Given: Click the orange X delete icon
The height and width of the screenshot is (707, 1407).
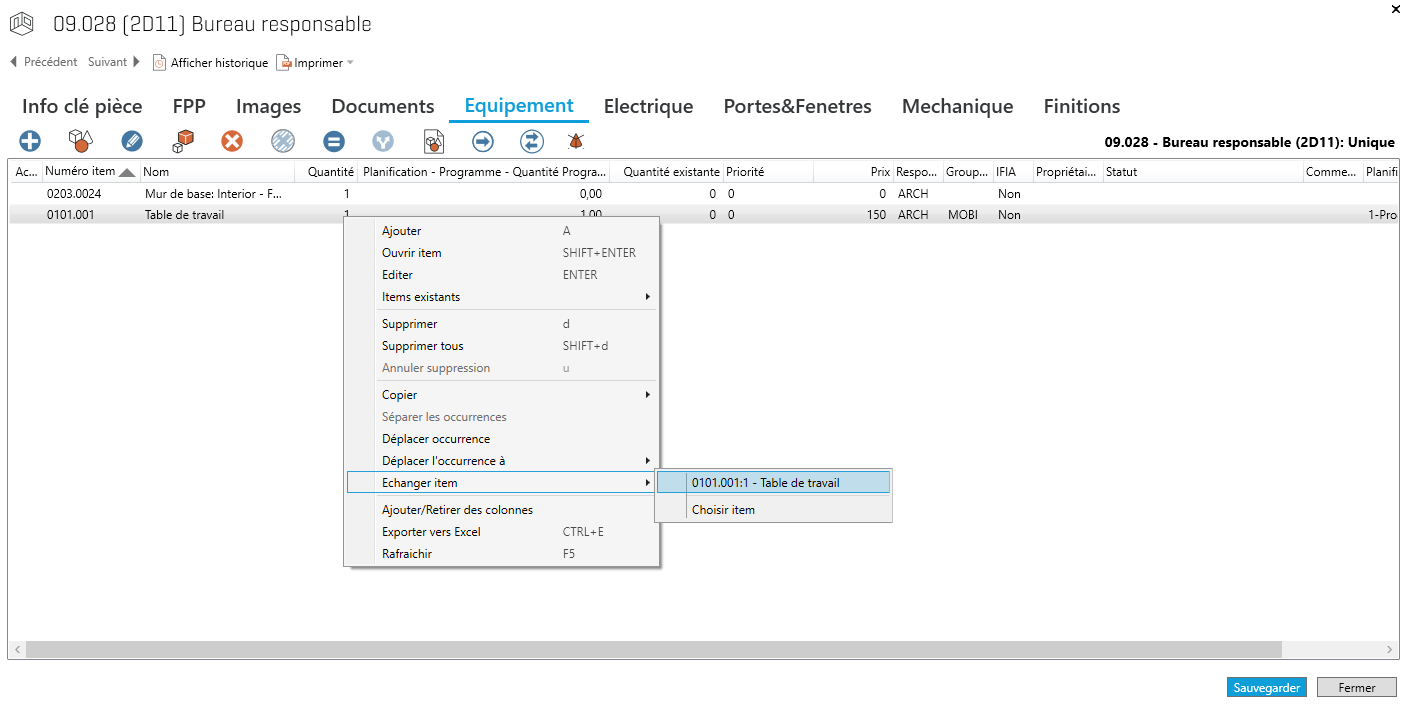Looking at the screenshot, I should [x=232, y=141].
